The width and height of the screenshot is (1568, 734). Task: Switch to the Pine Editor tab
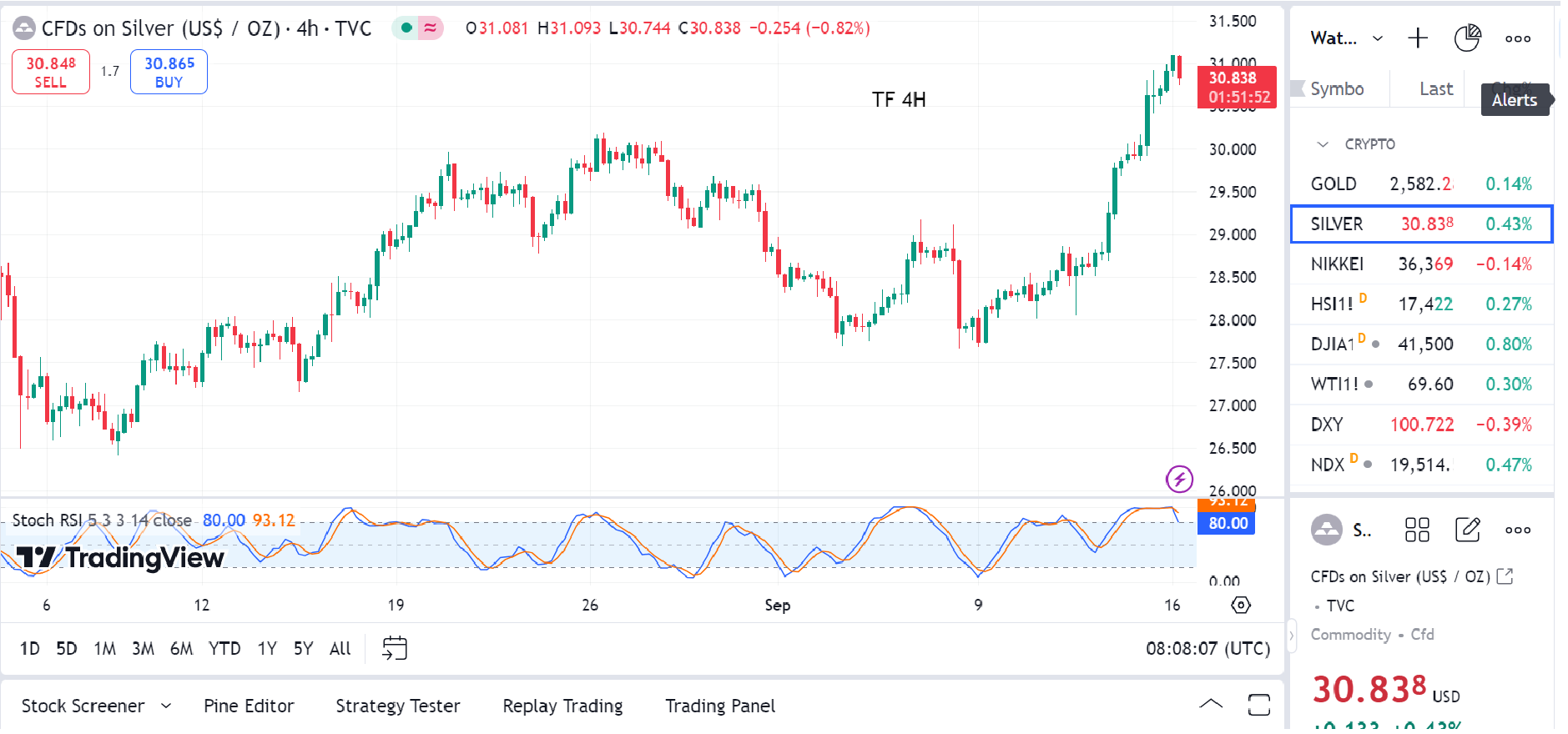pos(249,706)
